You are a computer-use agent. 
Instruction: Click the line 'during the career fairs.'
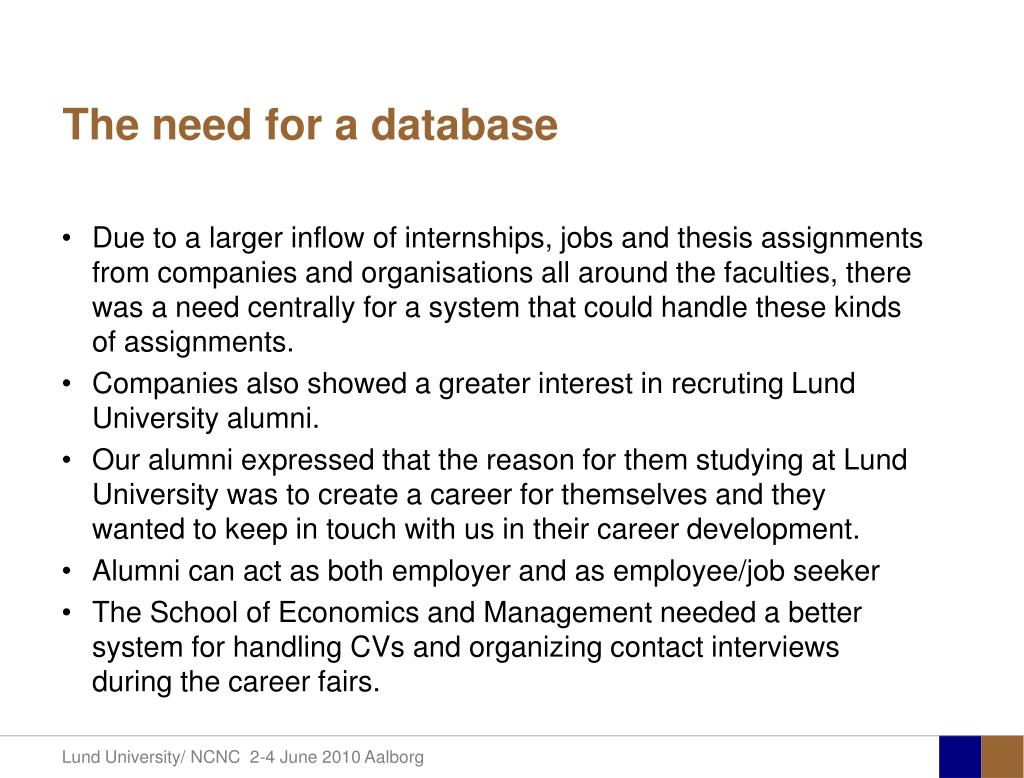tap(236, 682)
